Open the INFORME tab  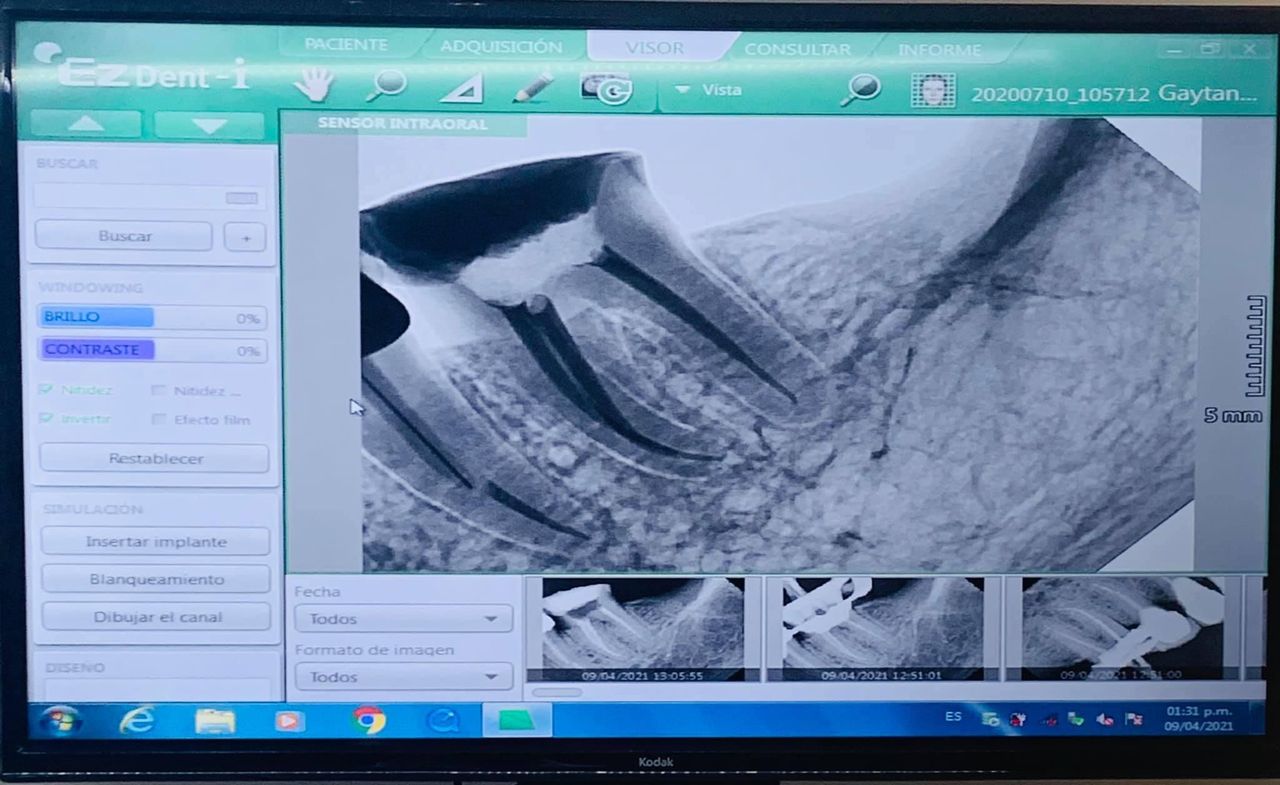coord(939,49)
